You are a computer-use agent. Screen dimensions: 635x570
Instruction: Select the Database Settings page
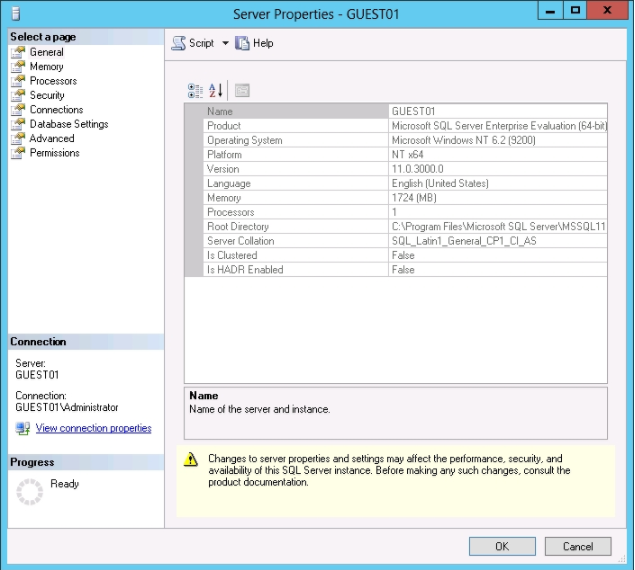(69, 124)
